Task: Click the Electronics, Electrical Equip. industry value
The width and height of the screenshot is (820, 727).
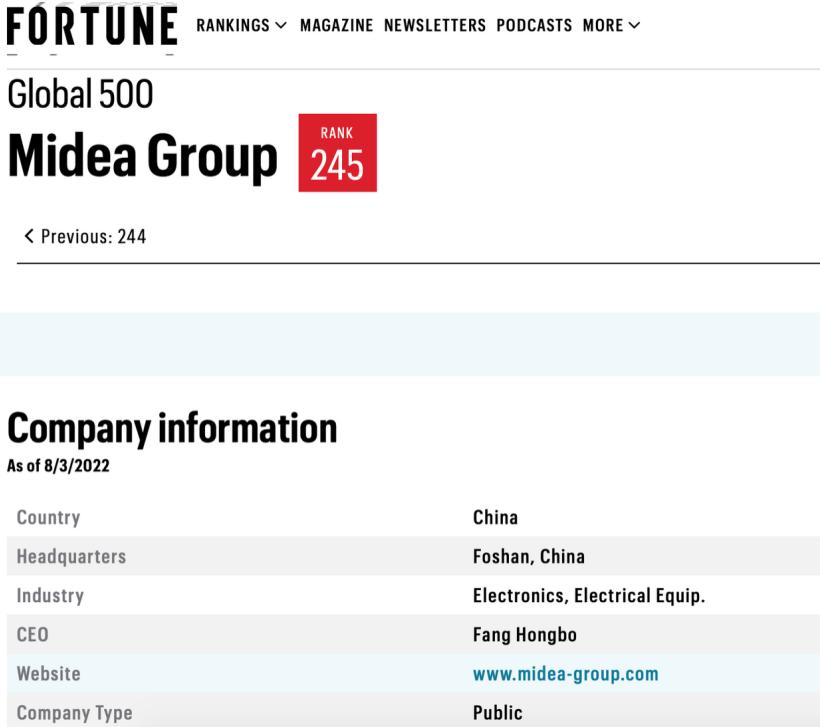Action: [589, 596]
